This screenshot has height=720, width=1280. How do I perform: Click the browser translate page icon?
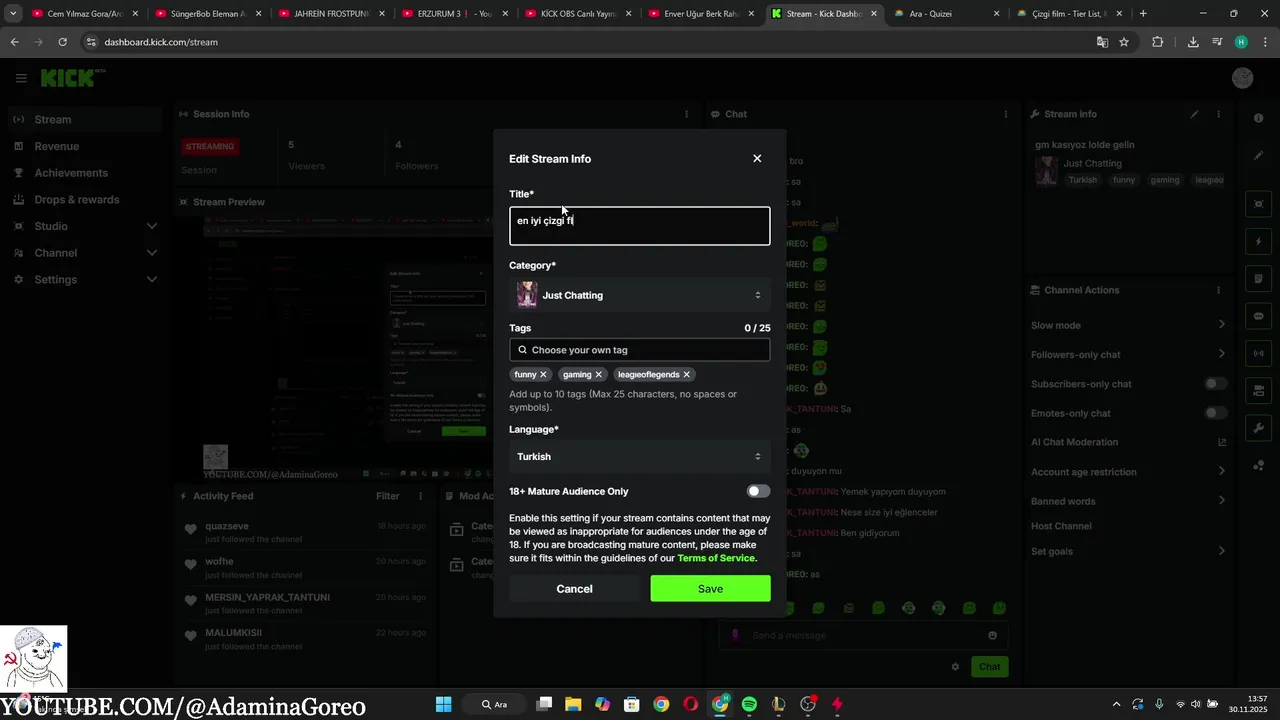1102,42
